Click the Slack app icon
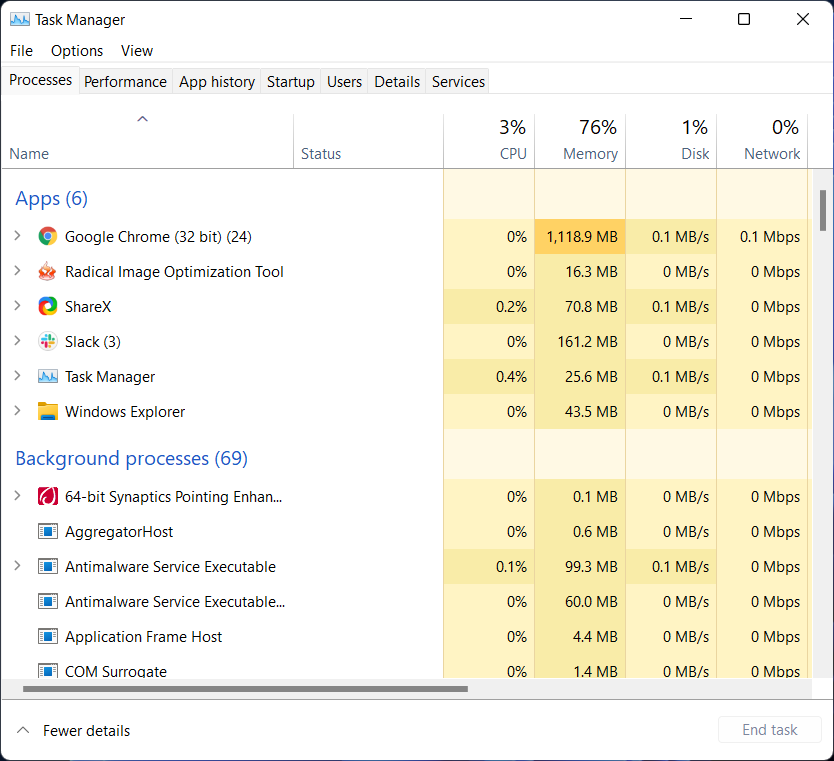 [48, 341]
